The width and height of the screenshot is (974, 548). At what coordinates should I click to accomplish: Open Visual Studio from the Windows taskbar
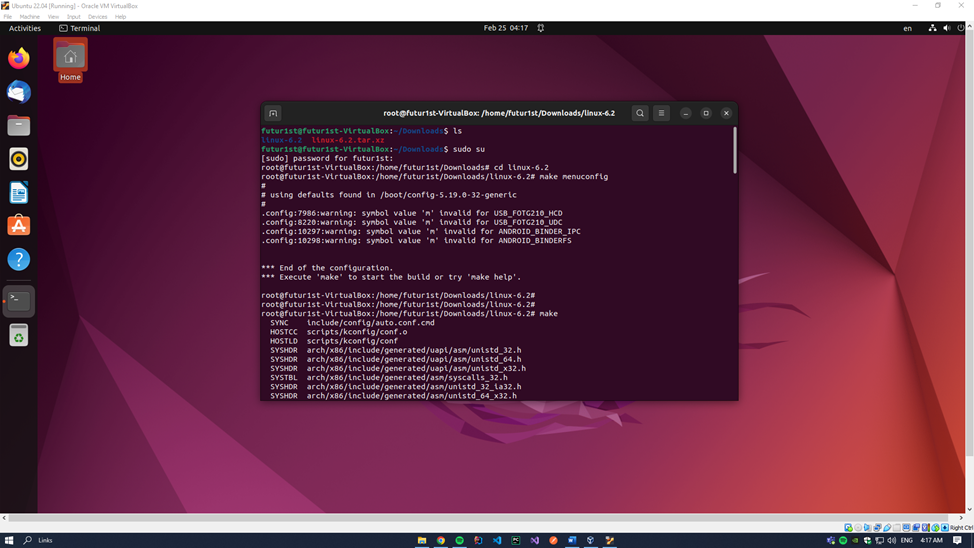pyautogui.click(x=534, y=540)
